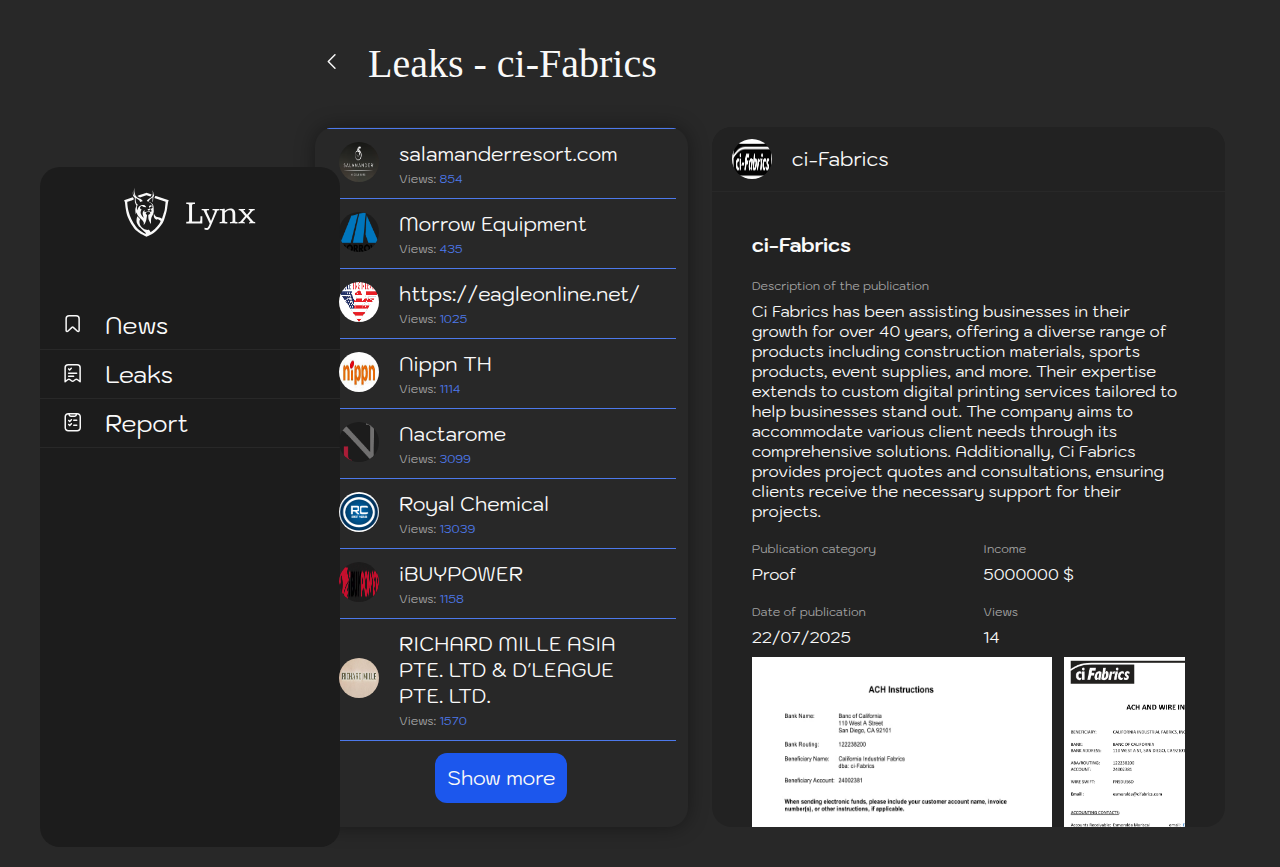
Task: Click the '5000000 $' income value
Action: click(x=1028, y=574)
